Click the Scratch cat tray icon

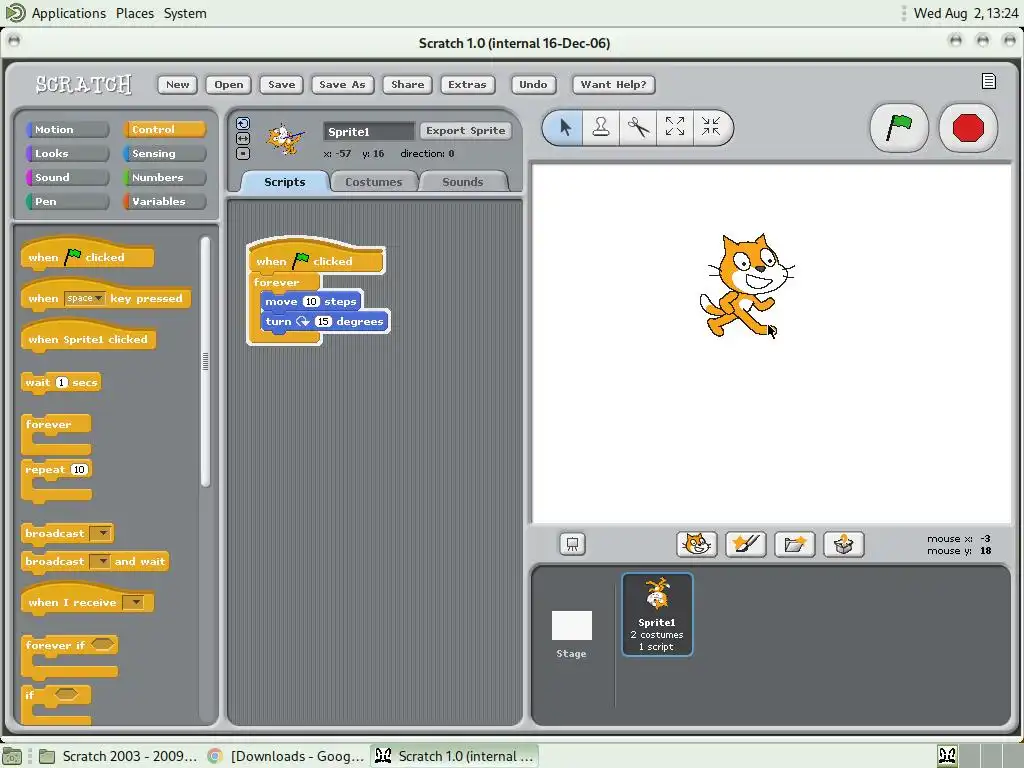pyautogui.click(x=948, y=756)
